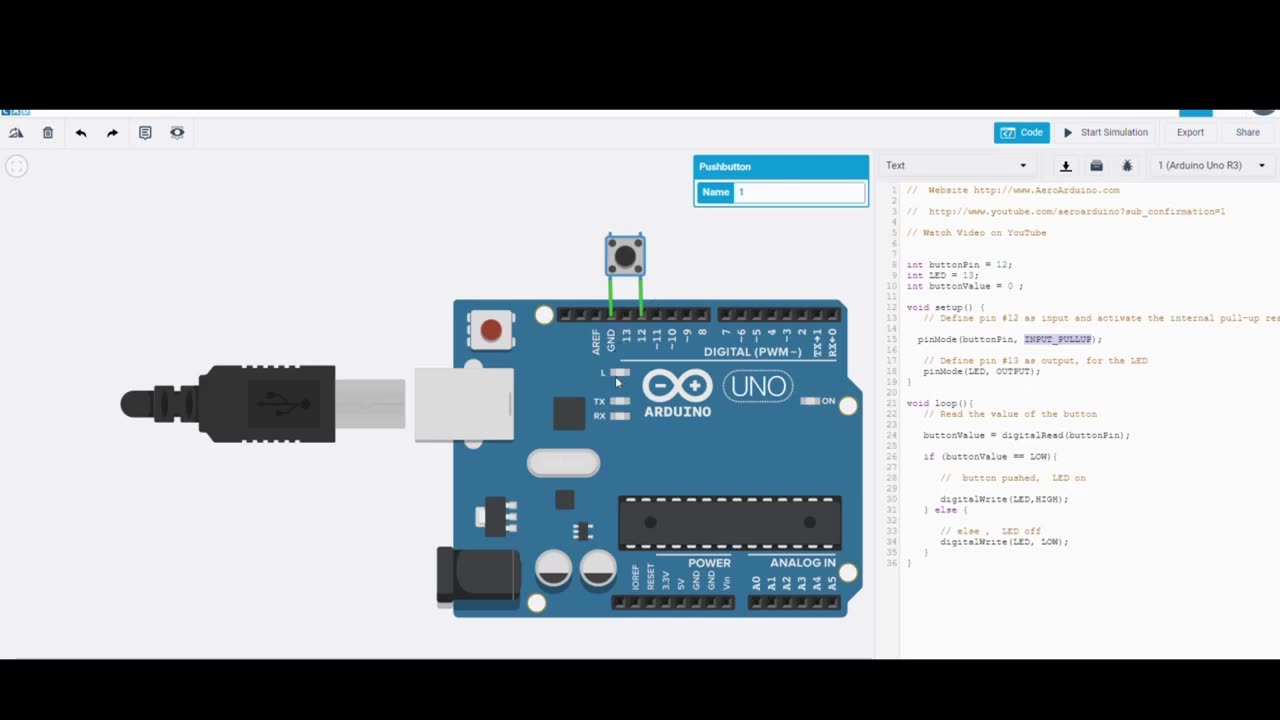Toggle notes visibility eye icon

pos(177,133)
